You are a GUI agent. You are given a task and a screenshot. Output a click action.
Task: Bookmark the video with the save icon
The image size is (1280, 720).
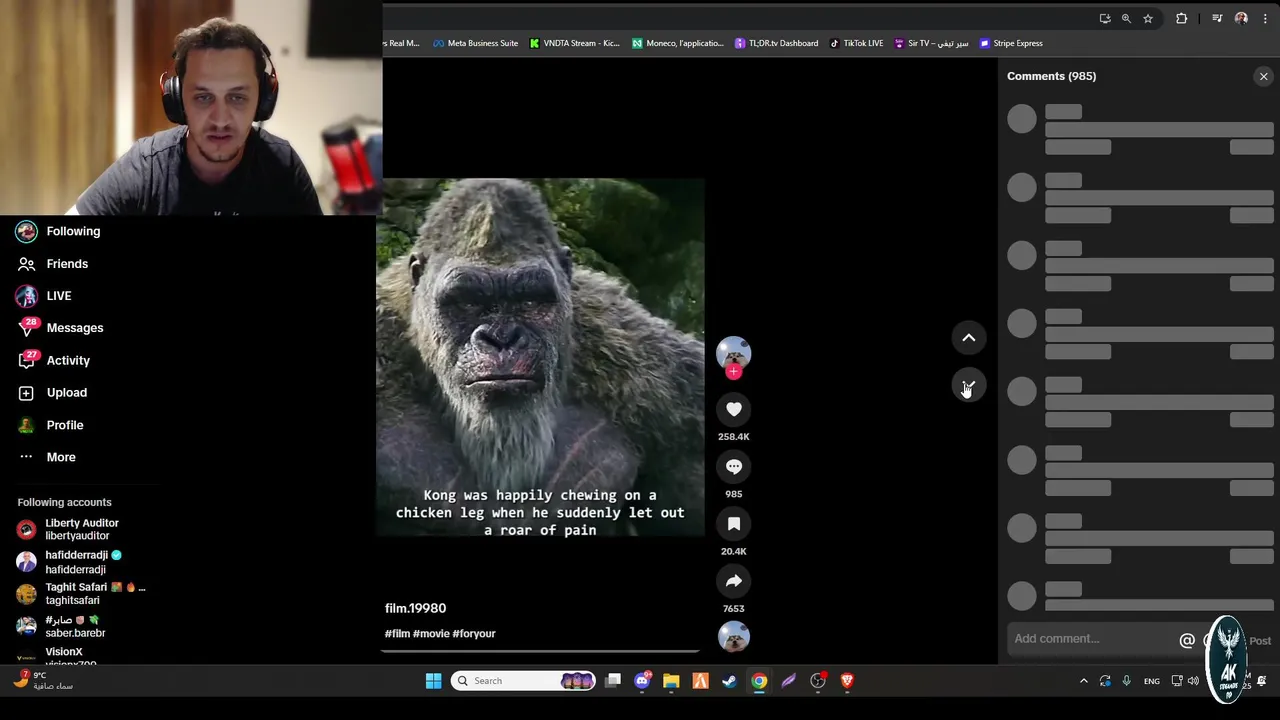point(734,524)
